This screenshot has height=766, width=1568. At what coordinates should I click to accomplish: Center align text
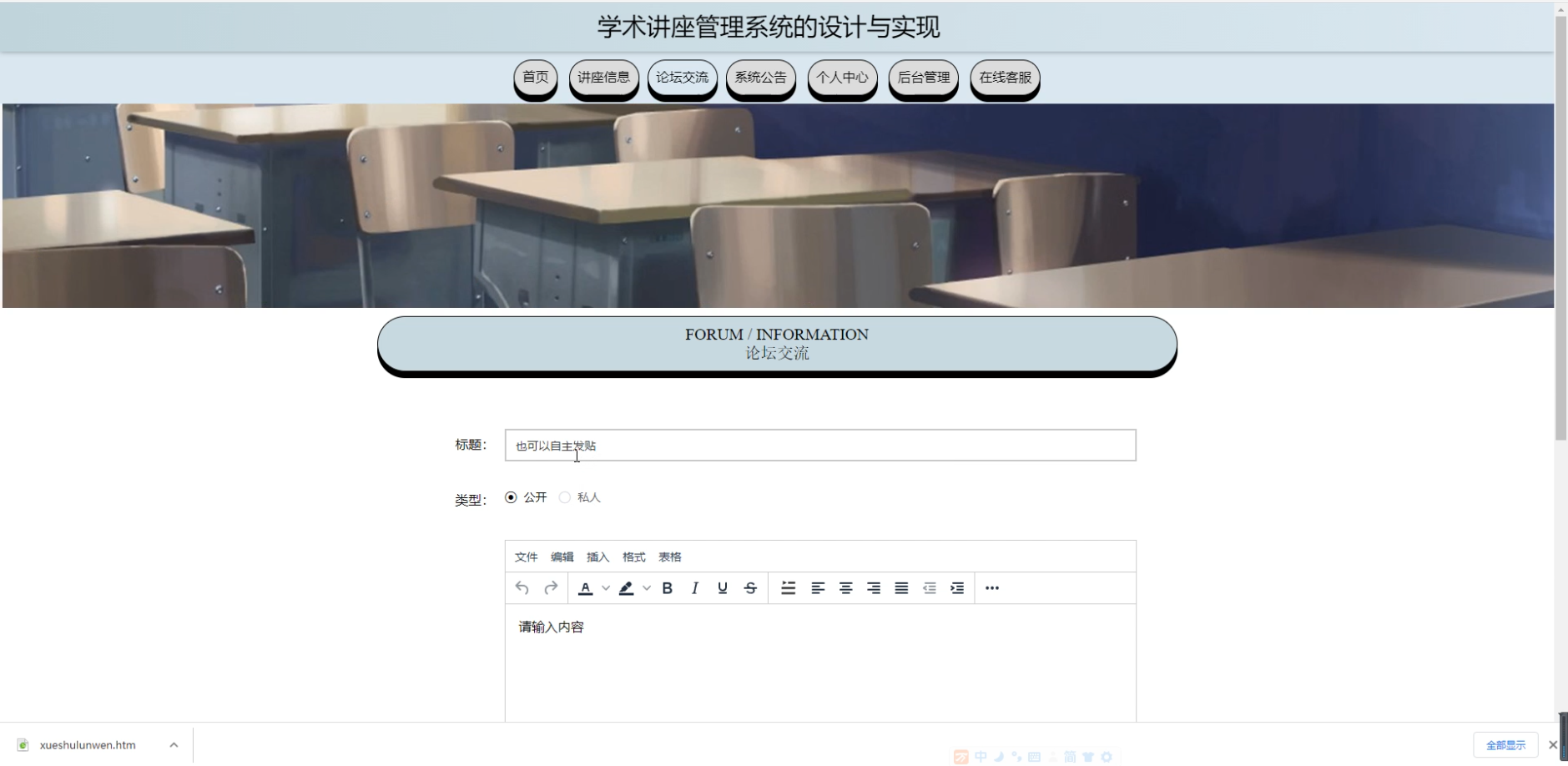(x=845, y=588)
